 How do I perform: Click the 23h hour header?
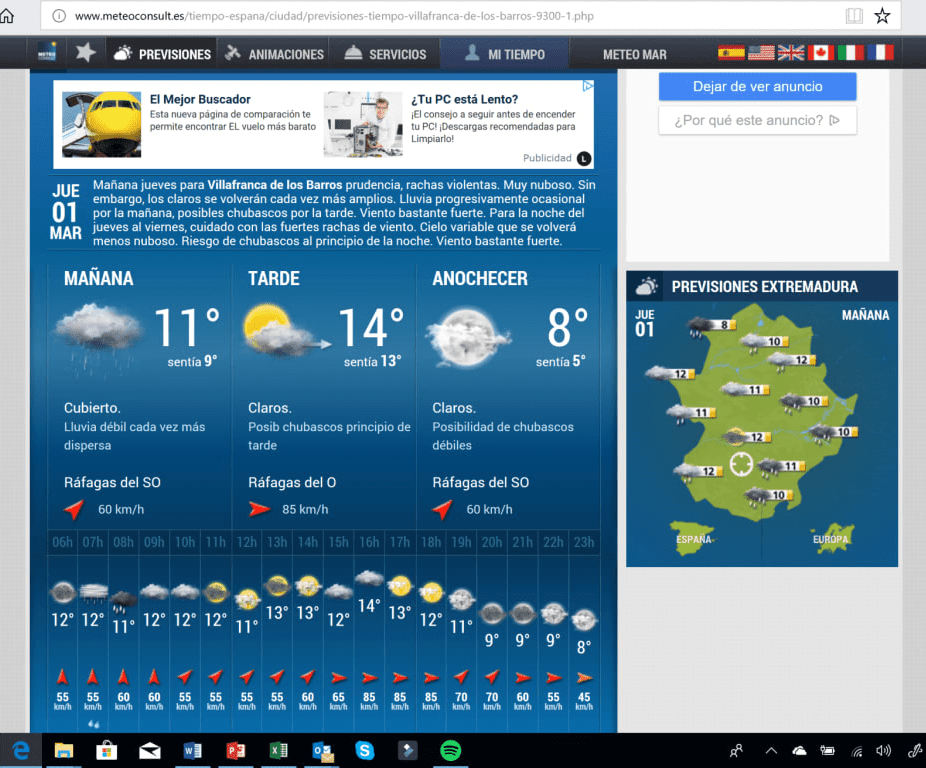pos(584,542)
